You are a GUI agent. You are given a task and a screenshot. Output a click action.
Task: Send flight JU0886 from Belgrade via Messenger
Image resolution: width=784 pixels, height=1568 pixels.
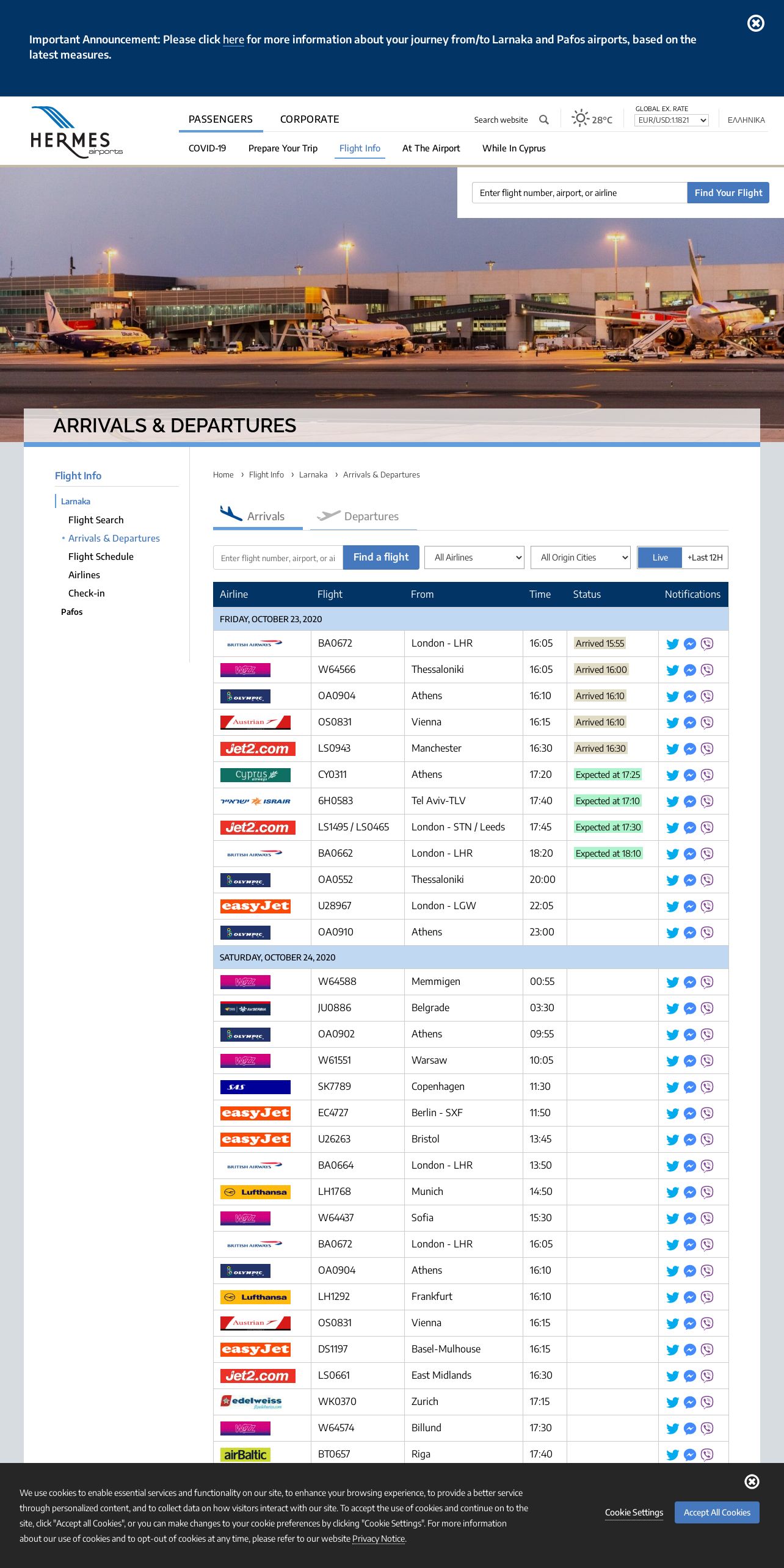[x=690, y=1008]
